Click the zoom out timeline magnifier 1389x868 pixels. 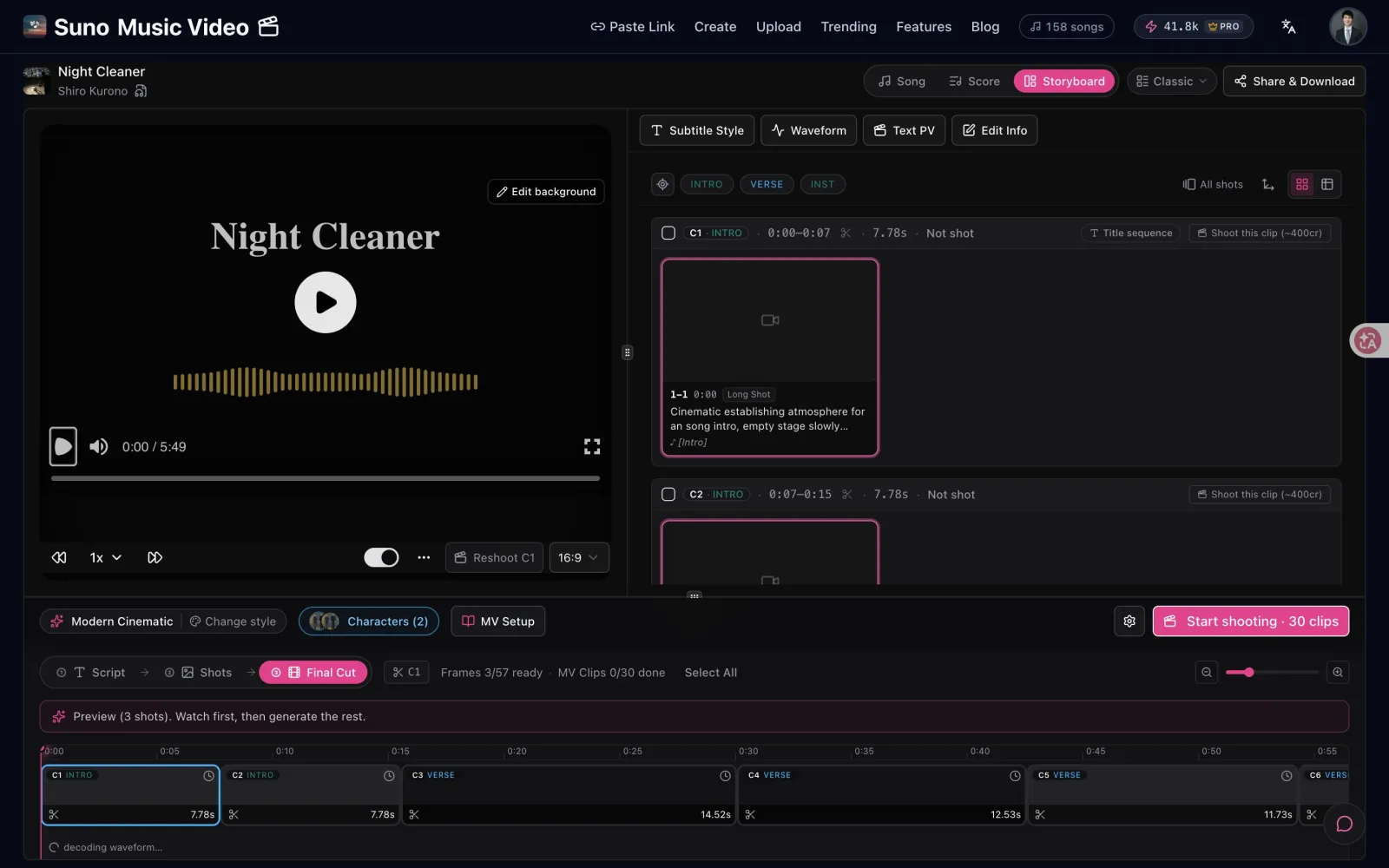pos(1207,673)
